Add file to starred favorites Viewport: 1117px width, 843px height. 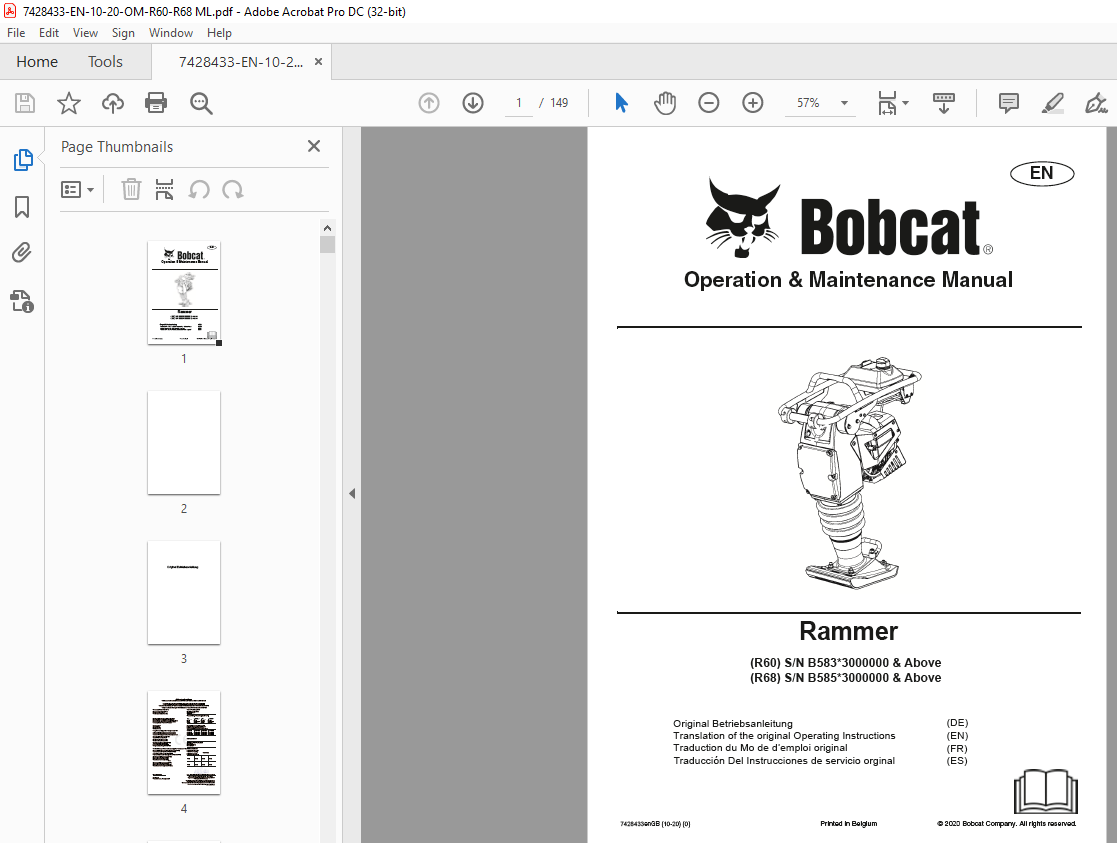click(68, 103)
